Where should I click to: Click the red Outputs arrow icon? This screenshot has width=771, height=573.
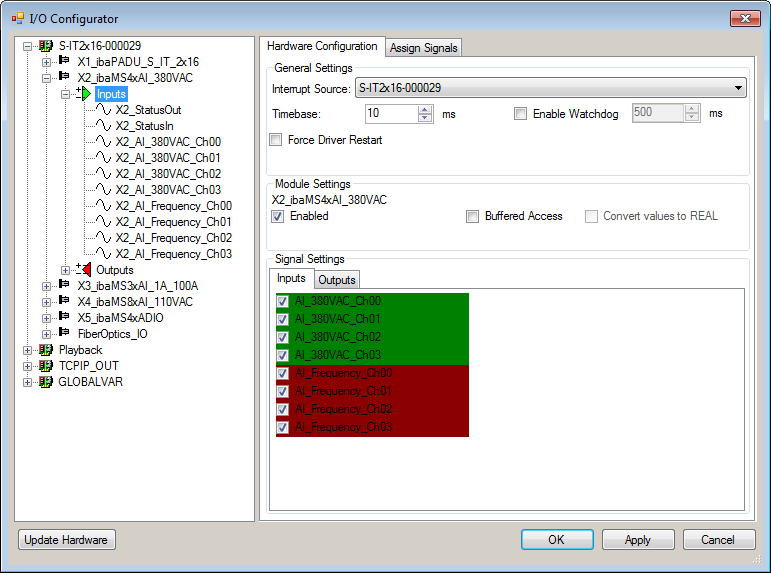pyautogui.click(x=84, y=269)
